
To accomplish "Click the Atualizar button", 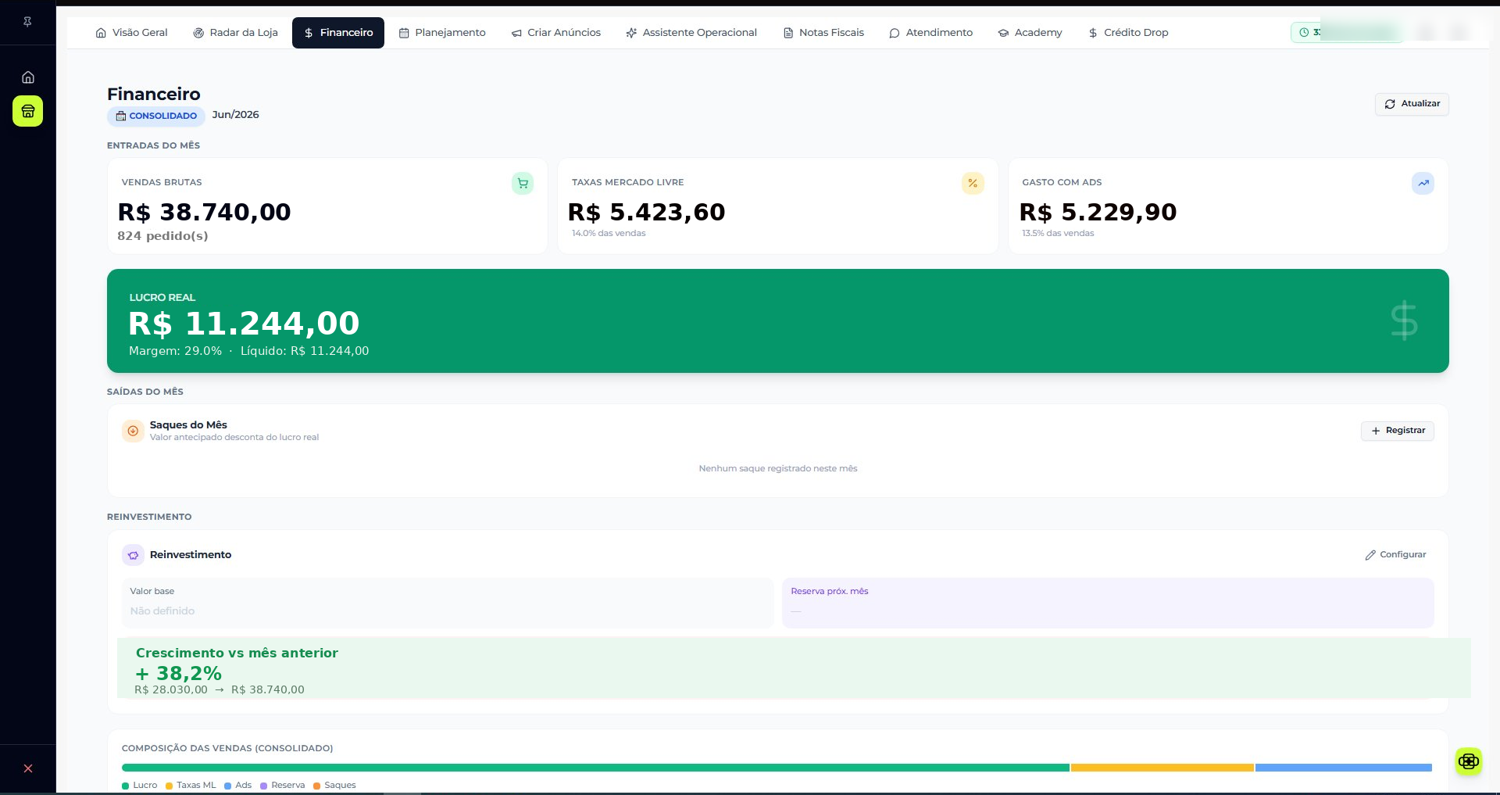I will 1411,104.
